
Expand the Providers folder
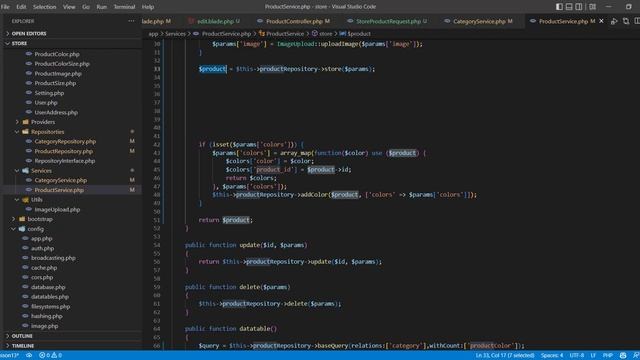tap(43, 122)
